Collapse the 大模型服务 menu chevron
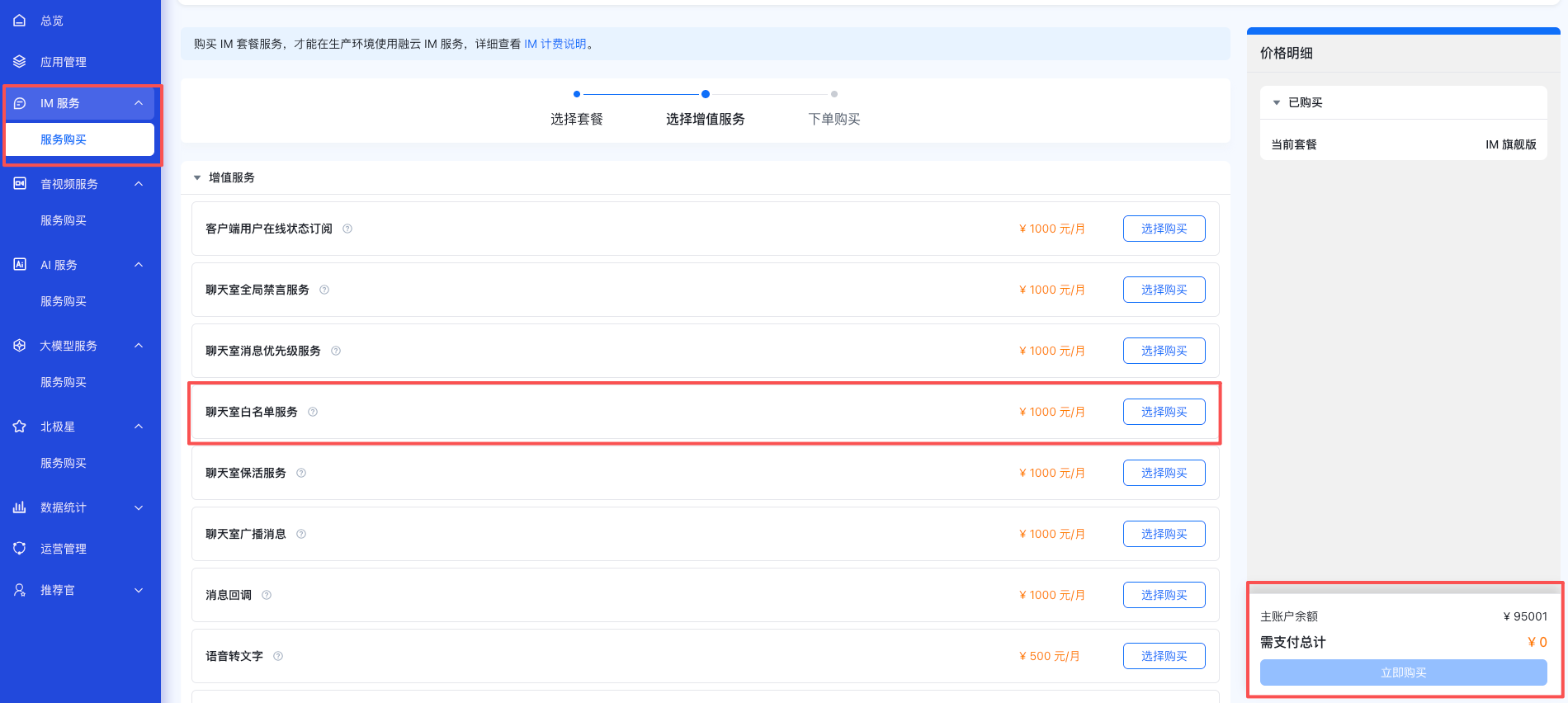 [x=139, y=346]
